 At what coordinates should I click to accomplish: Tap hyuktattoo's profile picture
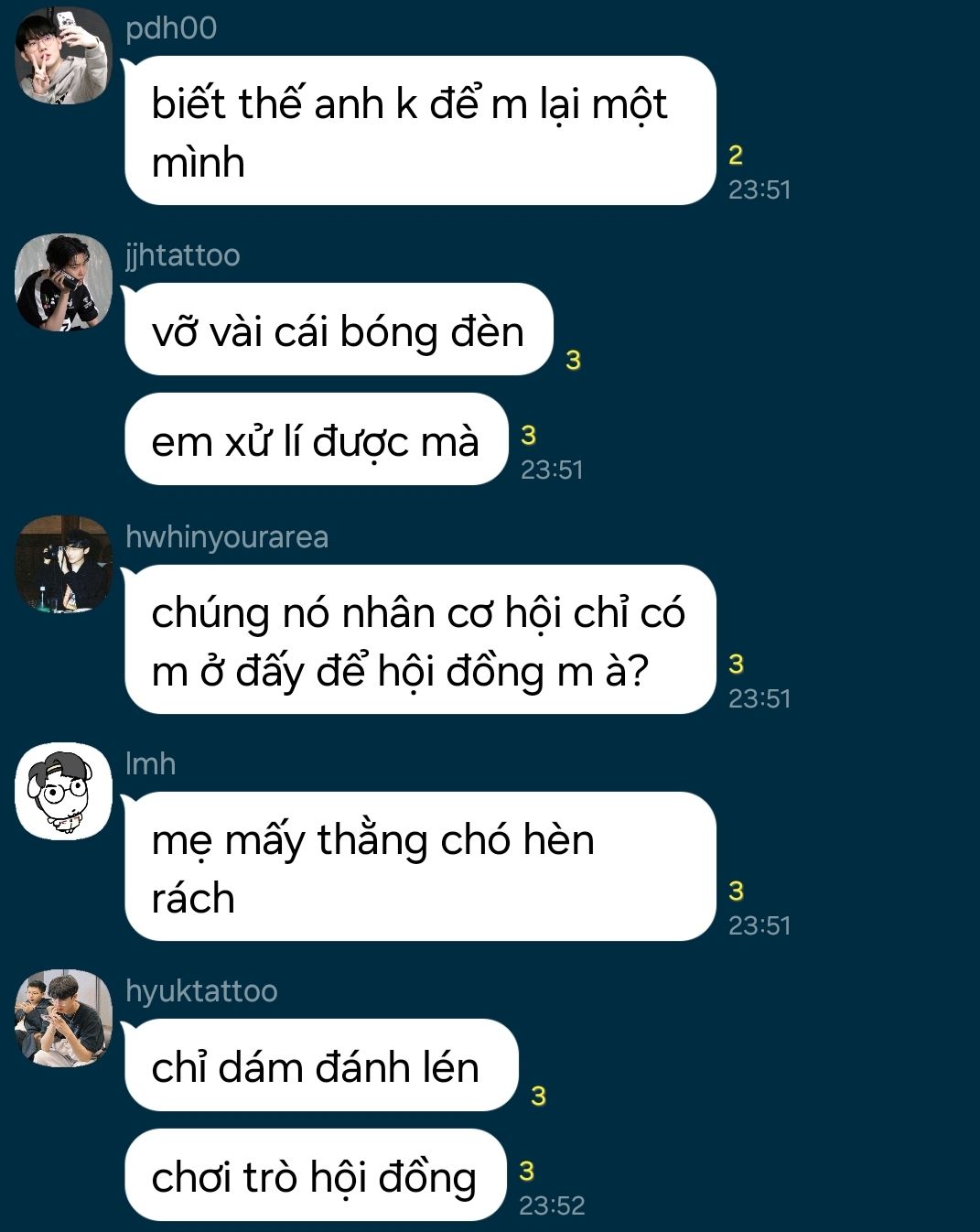click(63, 1018)
